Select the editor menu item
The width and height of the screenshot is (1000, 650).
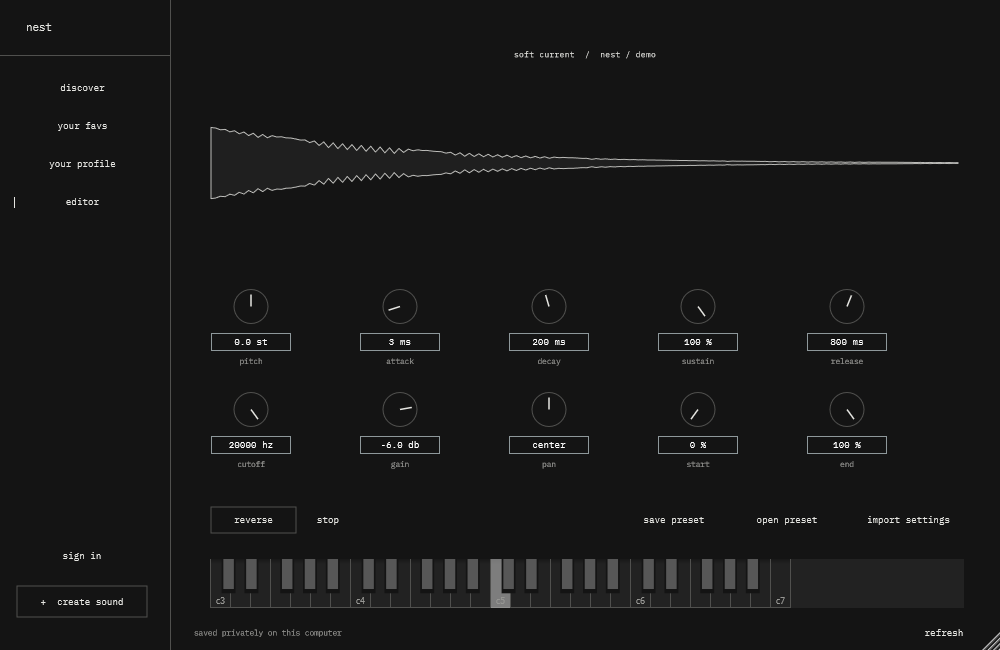pyautogui.click(x=82, y=202)
